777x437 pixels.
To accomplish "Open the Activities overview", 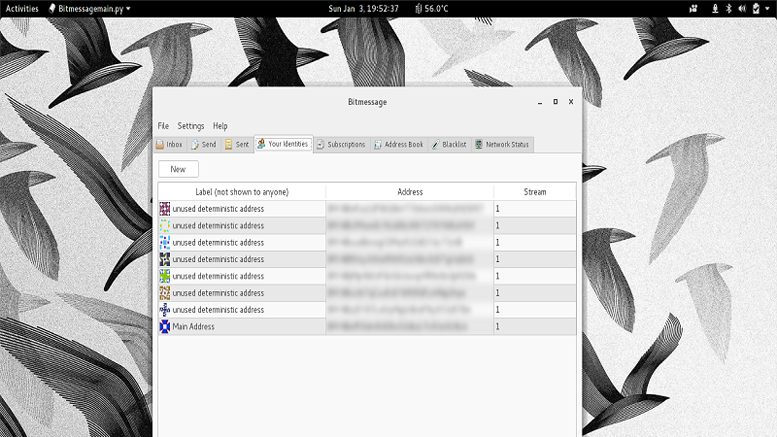I will tap(22, 8).
